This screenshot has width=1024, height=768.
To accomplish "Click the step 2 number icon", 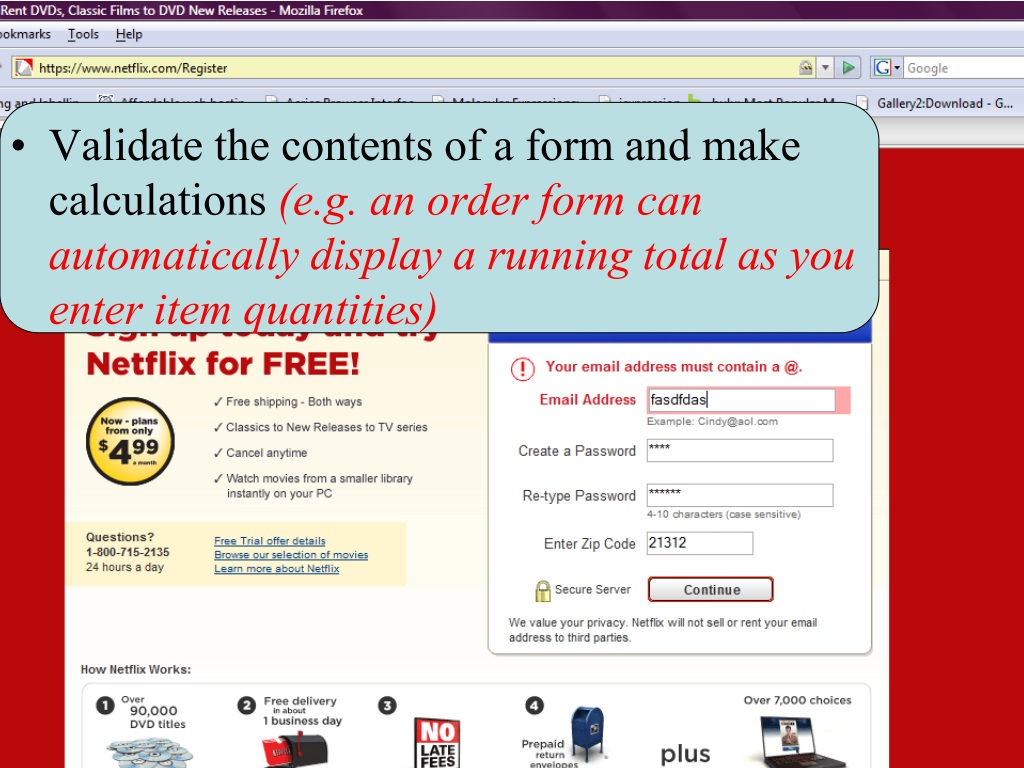I will point(246,705).
